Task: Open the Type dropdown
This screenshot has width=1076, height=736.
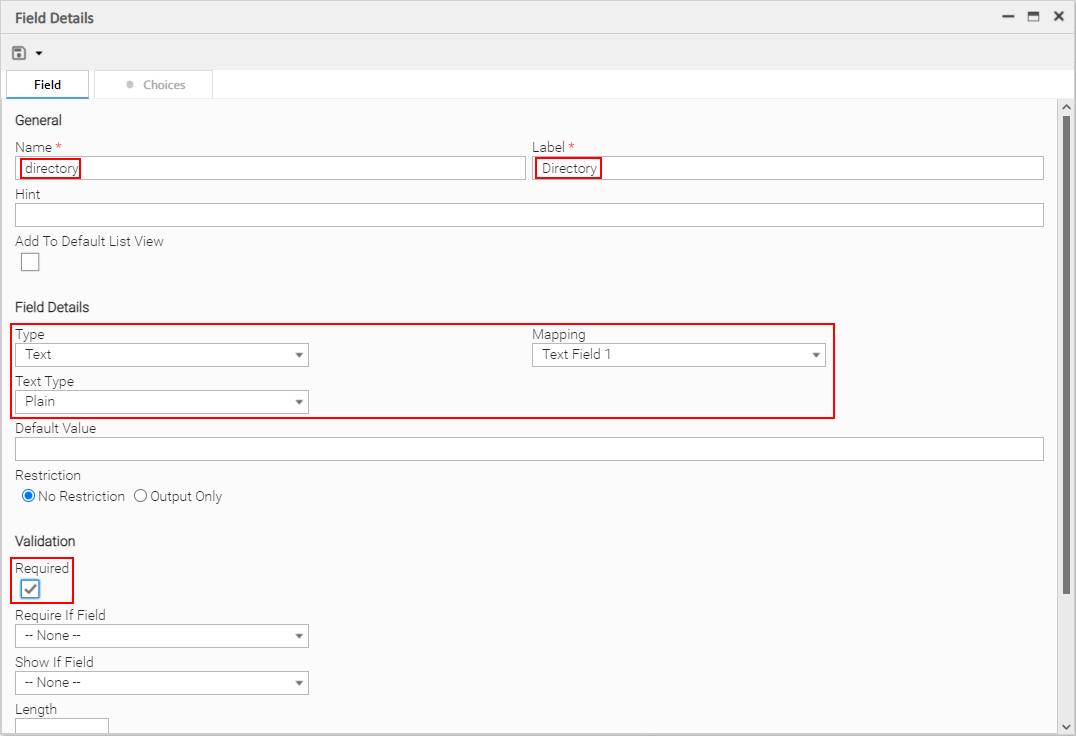Action: click(162, 355)
